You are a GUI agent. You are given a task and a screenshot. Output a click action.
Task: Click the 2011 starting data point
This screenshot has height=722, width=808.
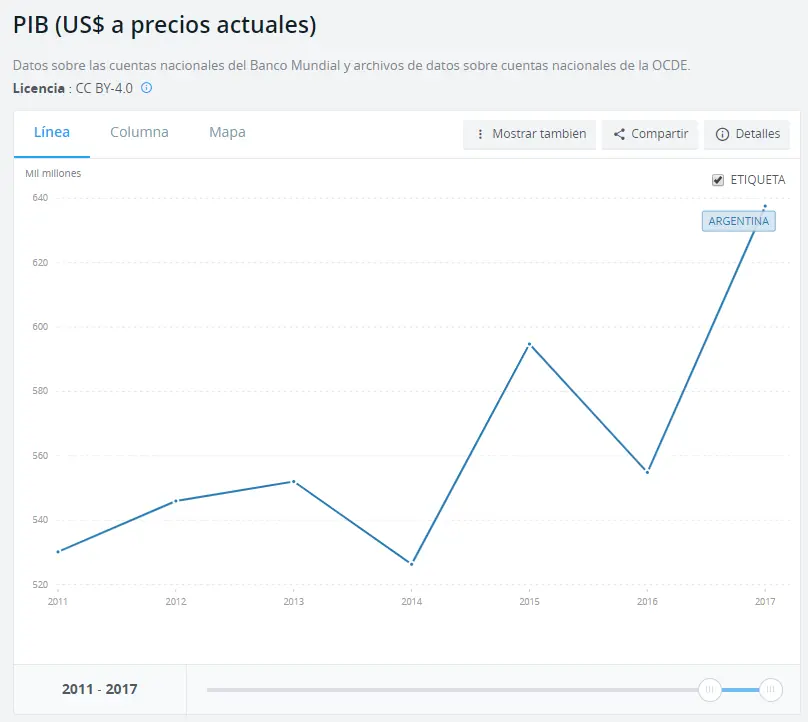pos(58,551)
